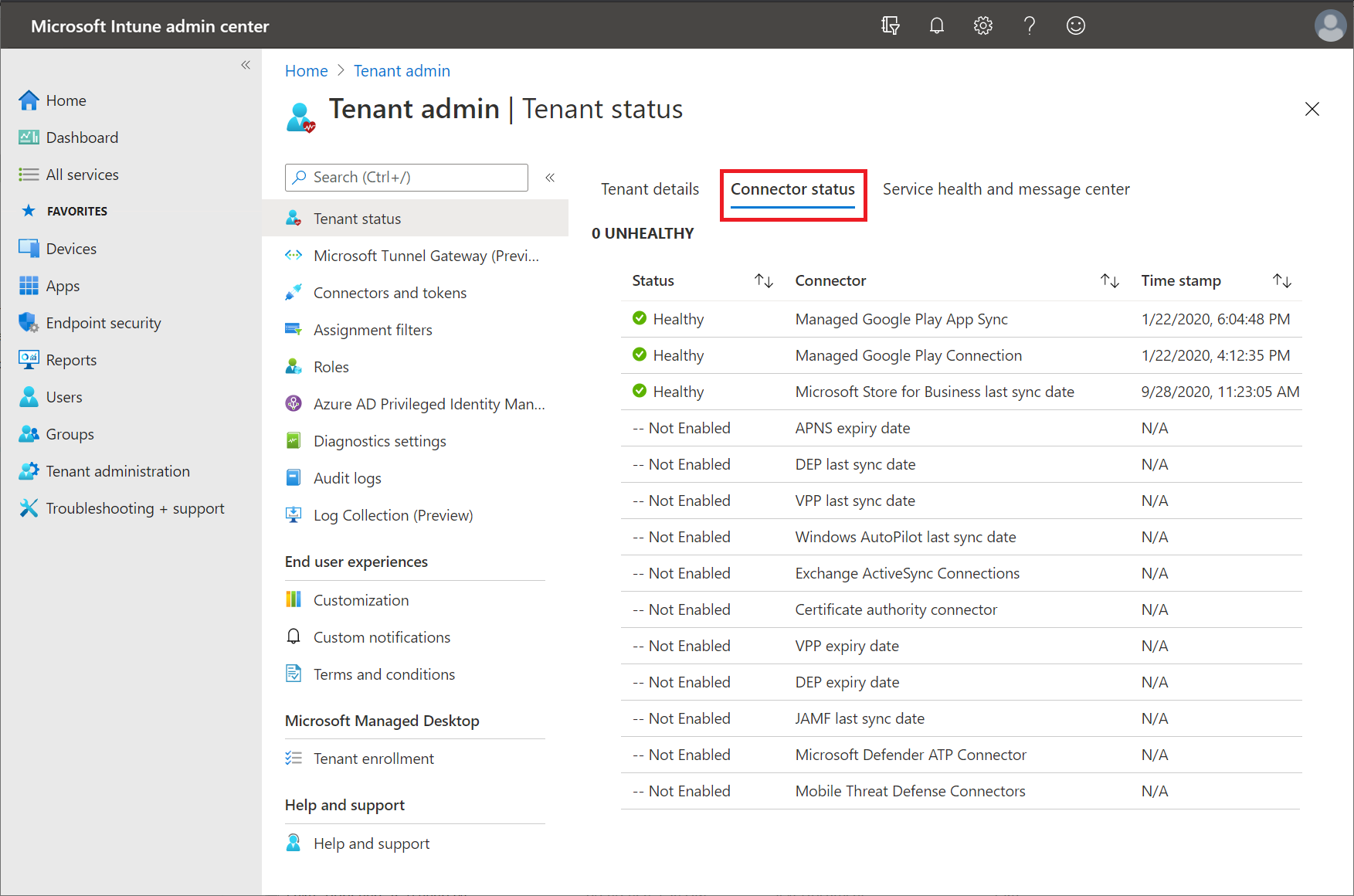
Task: Select Certificate authority connector row
Action: (962, 609)
